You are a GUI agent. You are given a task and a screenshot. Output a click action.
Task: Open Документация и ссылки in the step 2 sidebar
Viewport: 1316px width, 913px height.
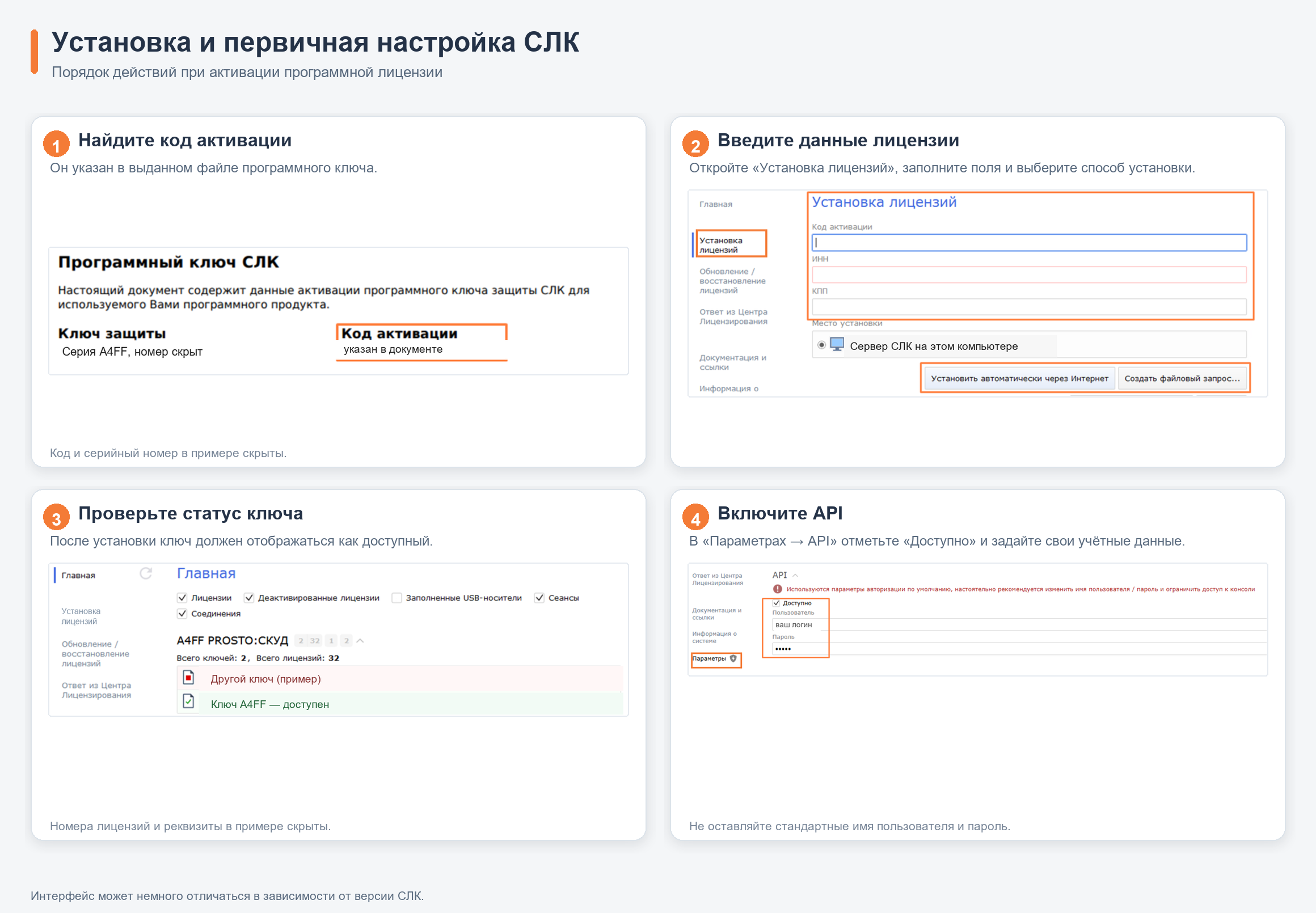tap(733, 362)
